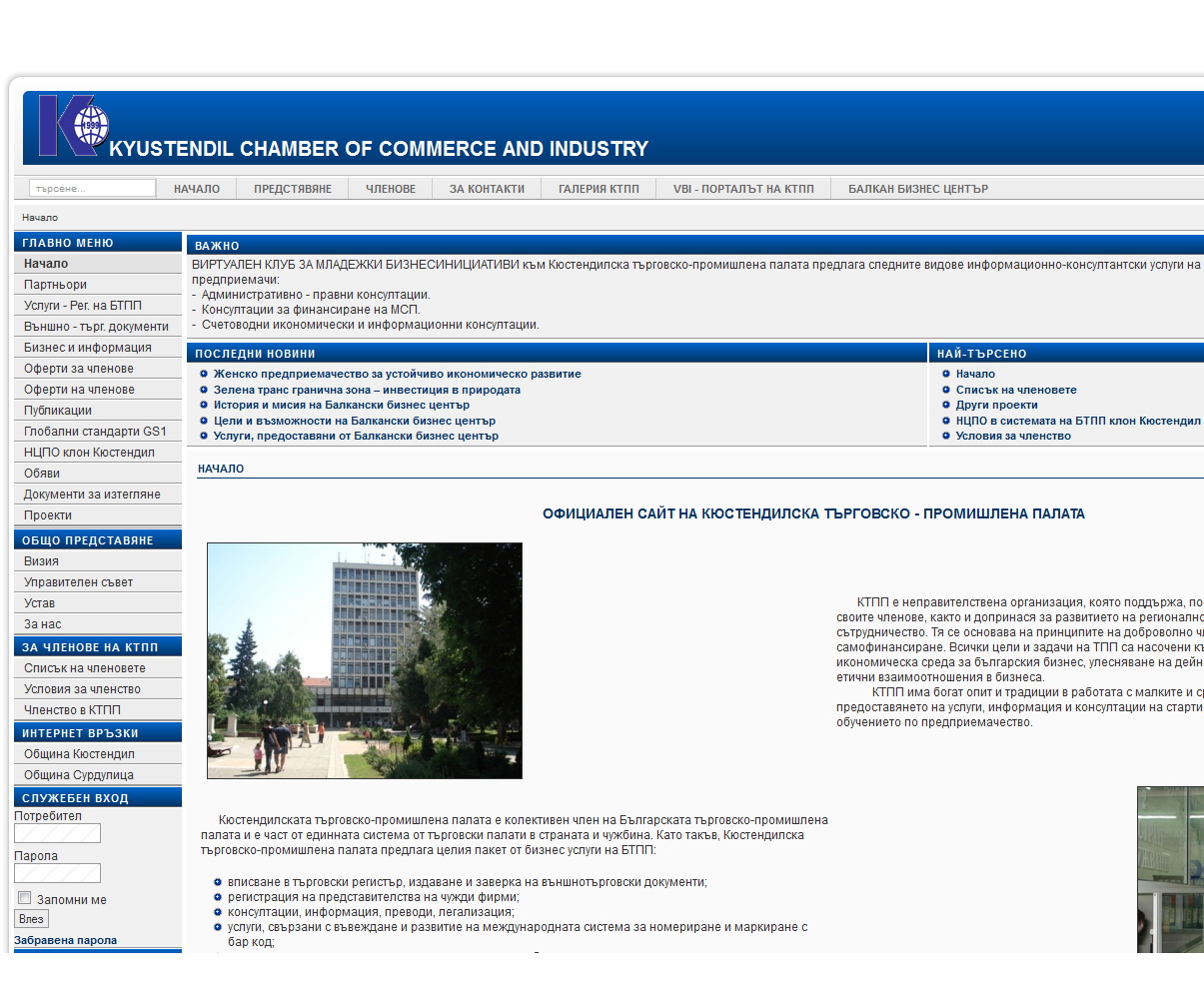This screenshot has width=1204, height=1000.
Task: Click the Потребител username input field
Action: [57, 833]
